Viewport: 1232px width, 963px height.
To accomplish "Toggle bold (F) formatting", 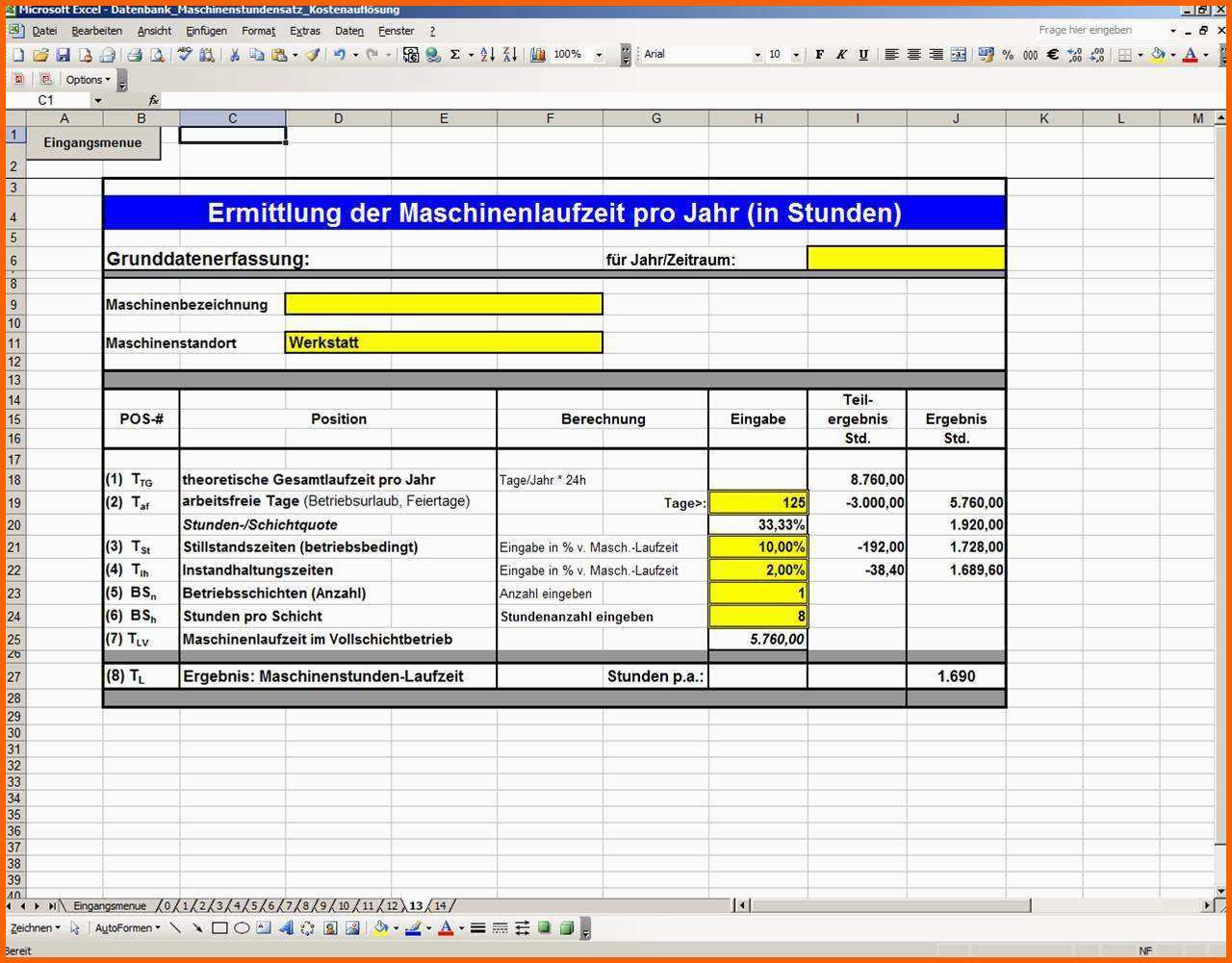I will (x=819, y=55).
